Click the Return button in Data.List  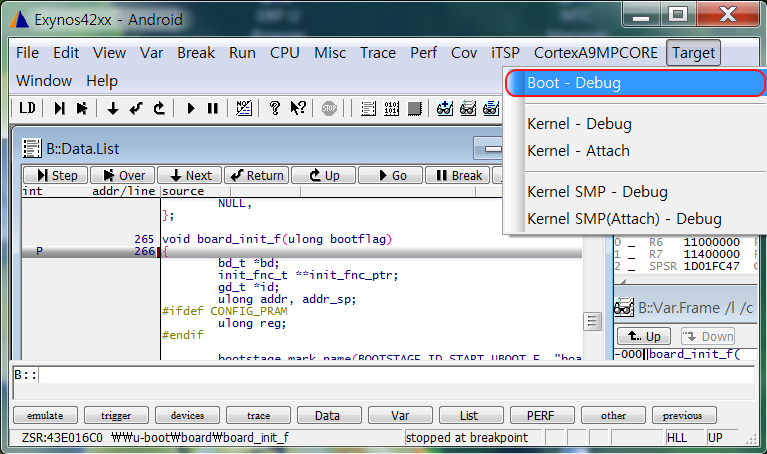[x=256, y=175]
